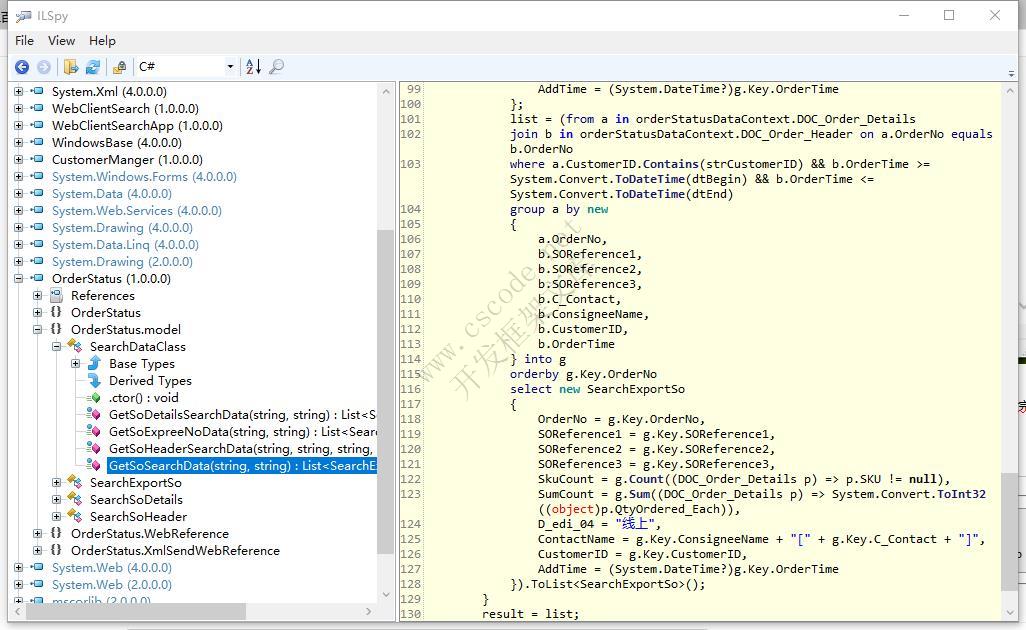Image resolution: width=1026 pixels, height=630 pixels.
Task: Expand the SearchExportSo class node
Action: [x=57, y=483]
